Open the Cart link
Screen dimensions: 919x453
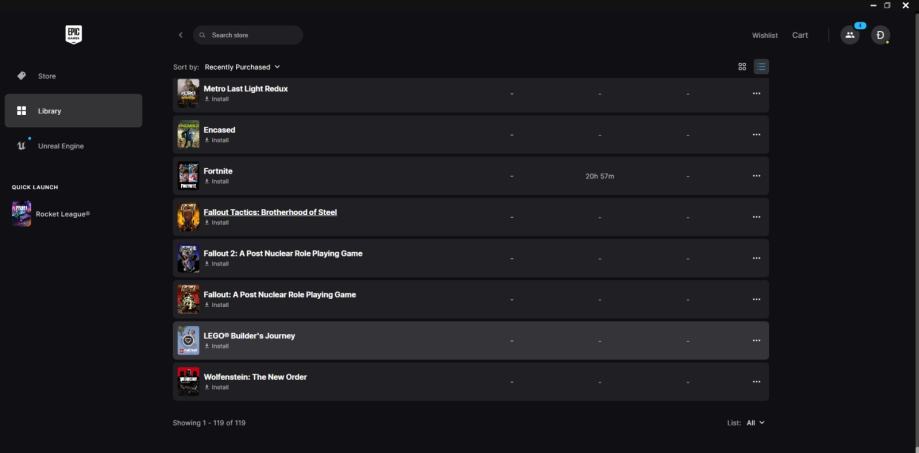[x=800, y=35]
